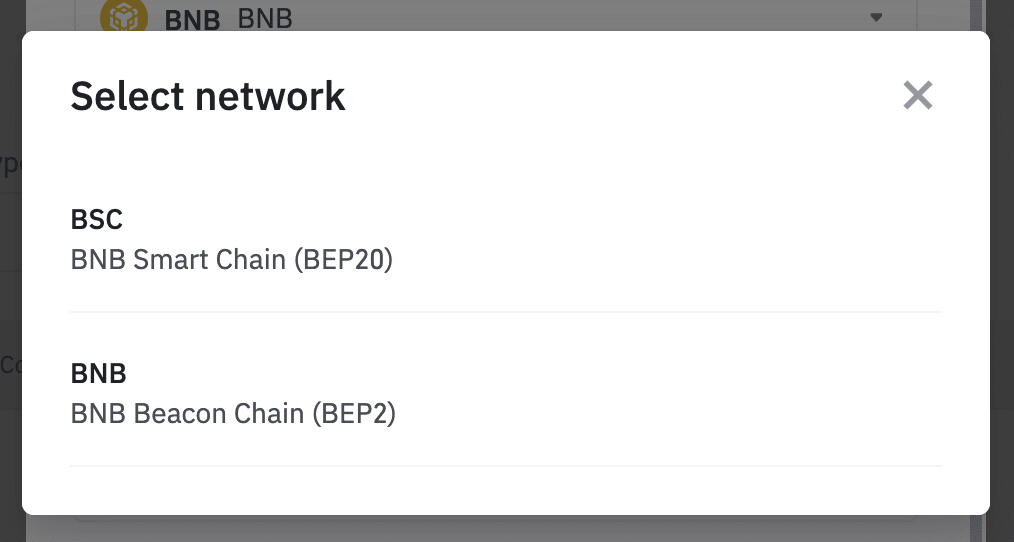The image size is (1014, 542).
Task: Open the coin selector showing BNB
Action: [500, 17]
